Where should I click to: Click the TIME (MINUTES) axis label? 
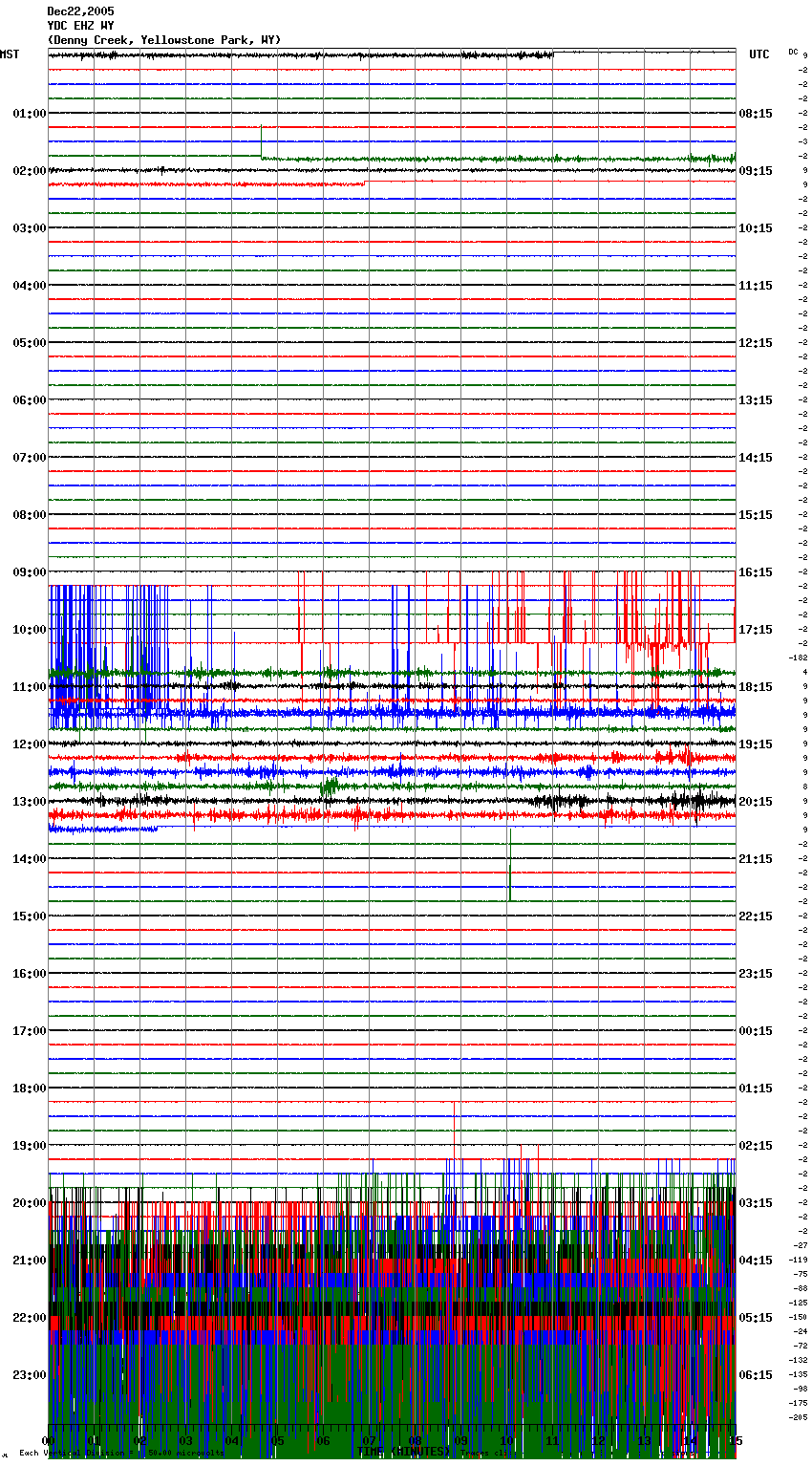402,1452
